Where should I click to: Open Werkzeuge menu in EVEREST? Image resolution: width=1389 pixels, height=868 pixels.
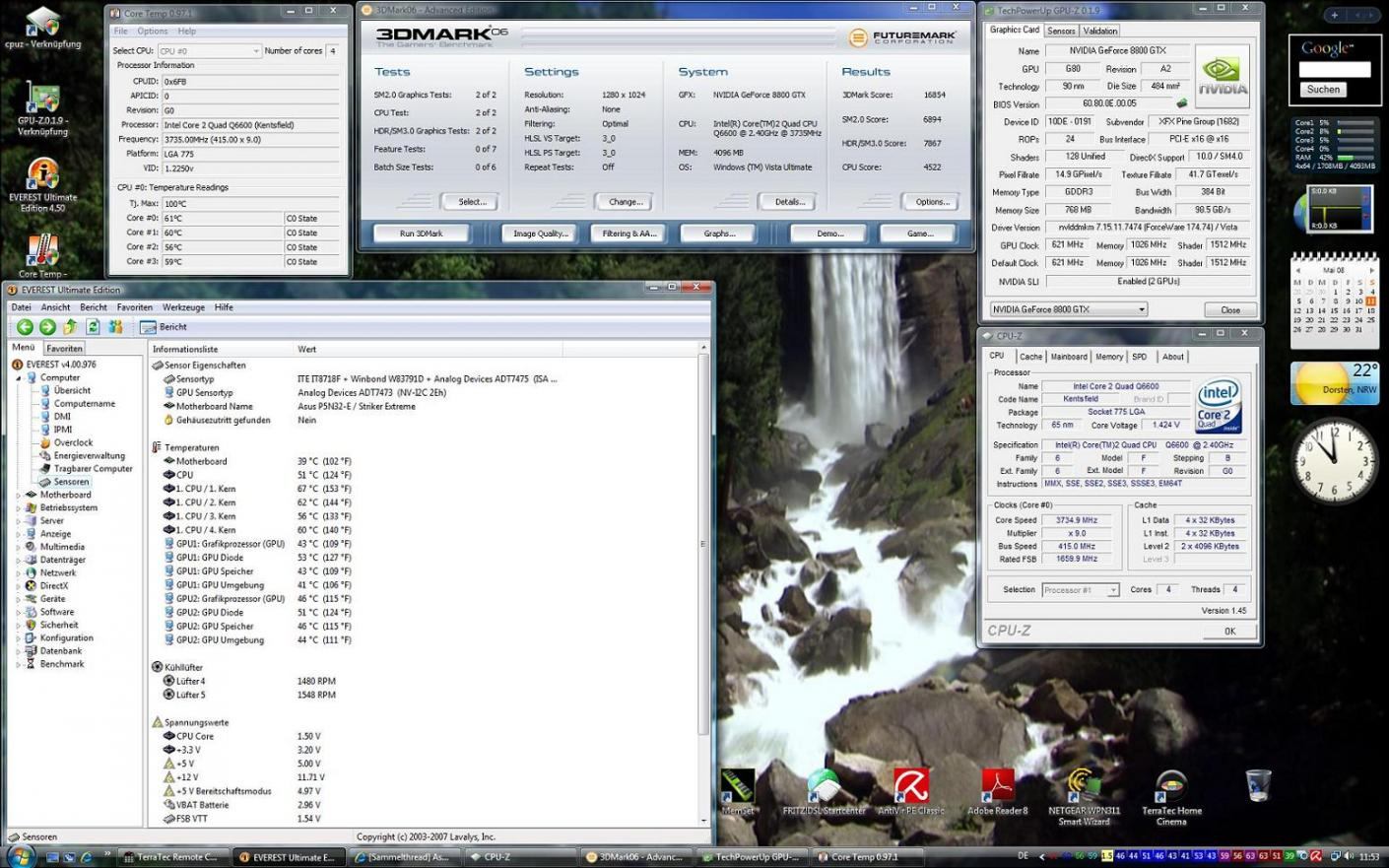183,307
